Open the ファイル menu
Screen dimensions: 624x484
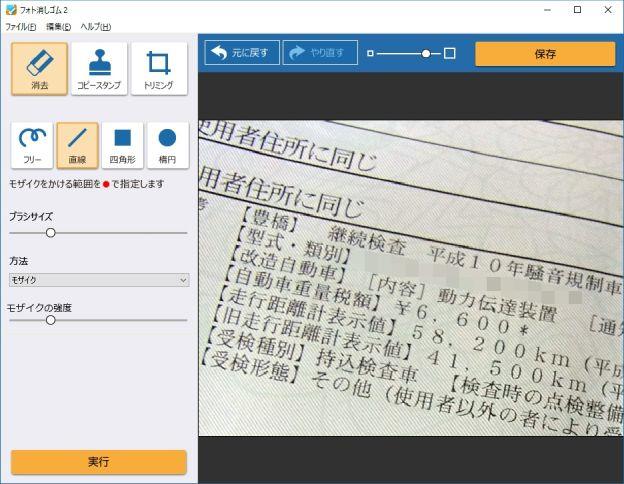pyautogui.click(x=21, y=27)
